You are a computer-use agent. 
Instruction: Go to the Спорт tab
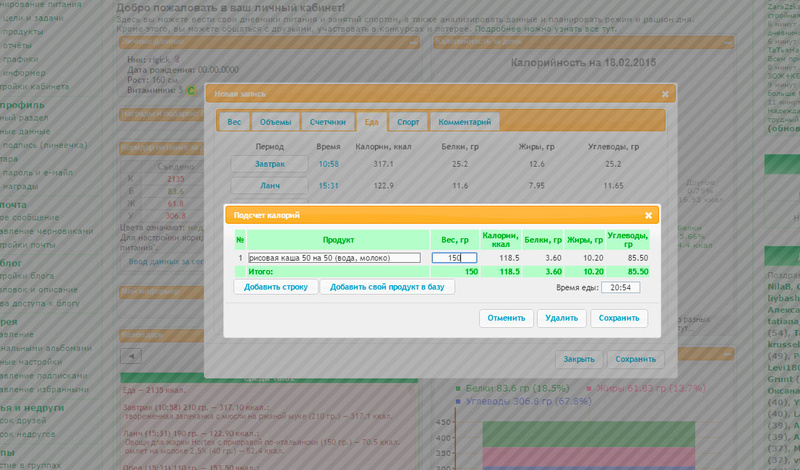pyautogui.click(x=408, y=122)
